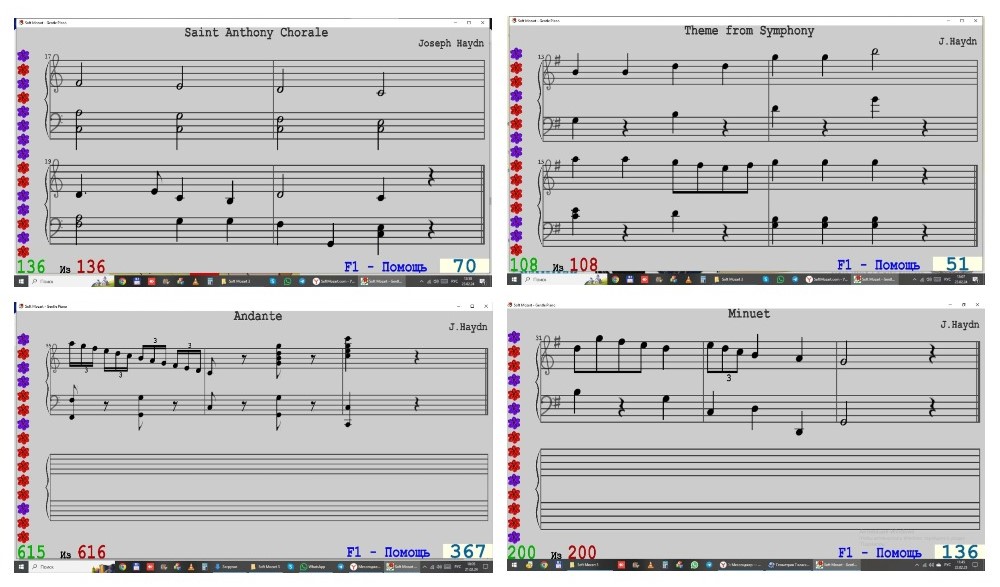
Task: Open WhatsApp from Saint Anthony Chorale window taskbar
Action: [288, 281]
